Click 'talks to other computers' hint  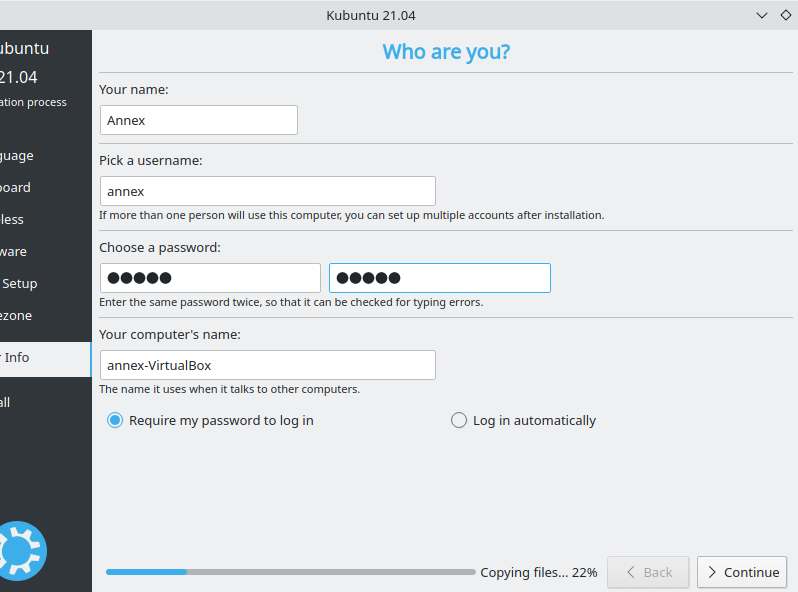point(230,389)
